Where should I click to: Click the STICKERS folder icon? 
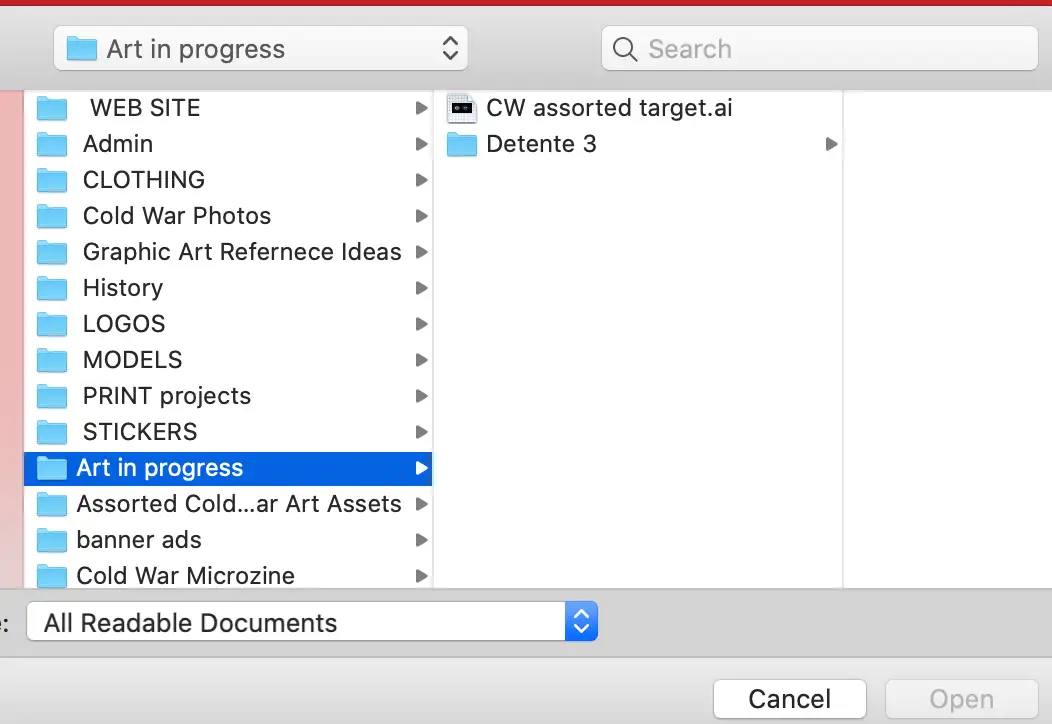[52, 432]
